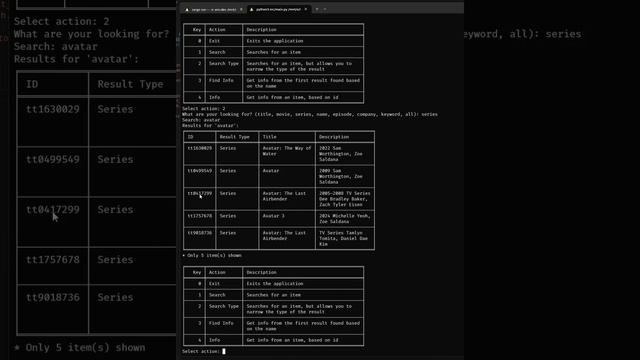Click the plain 'Avatar' title cell
The image size is (640, 360).
pyautogui.click(x=271, y=171)
